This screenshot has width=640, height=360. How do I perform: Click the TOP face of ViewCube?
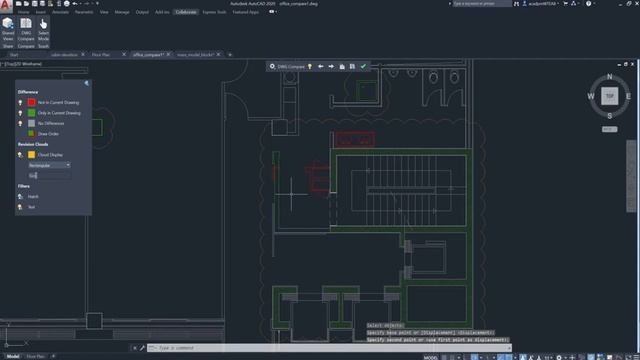coord(609,96)
